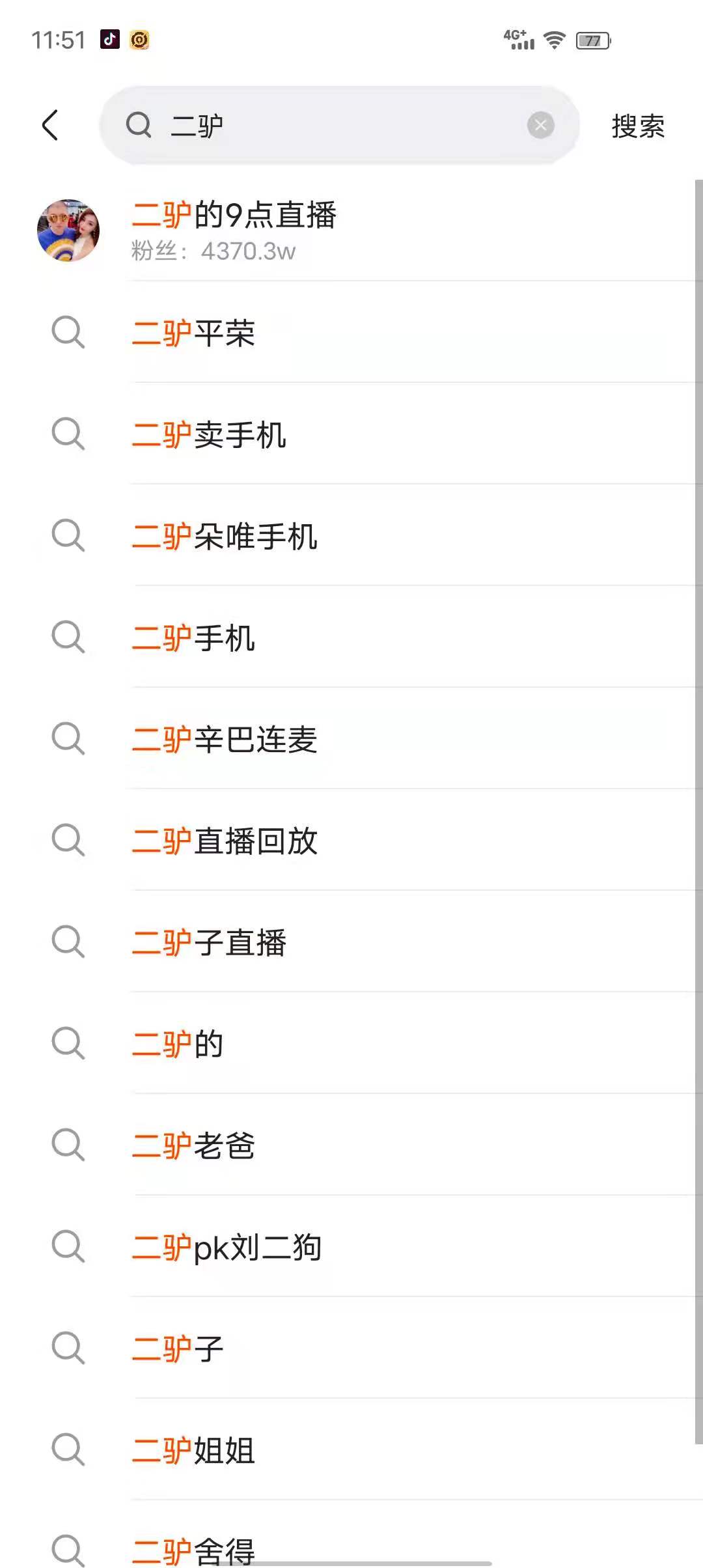Pick the 二驴的 suggestion
703x1568 pixels.
[x=178, y=1044]
